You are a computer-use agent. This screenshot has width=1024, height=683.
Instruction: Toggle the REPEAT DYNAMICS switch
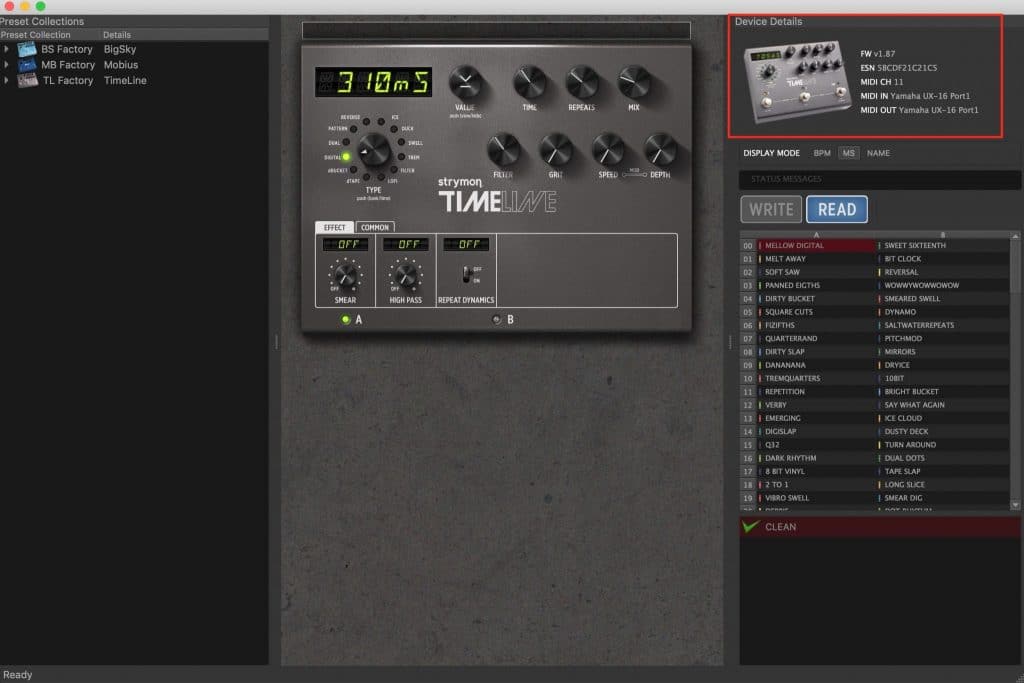tap(467, 274)
